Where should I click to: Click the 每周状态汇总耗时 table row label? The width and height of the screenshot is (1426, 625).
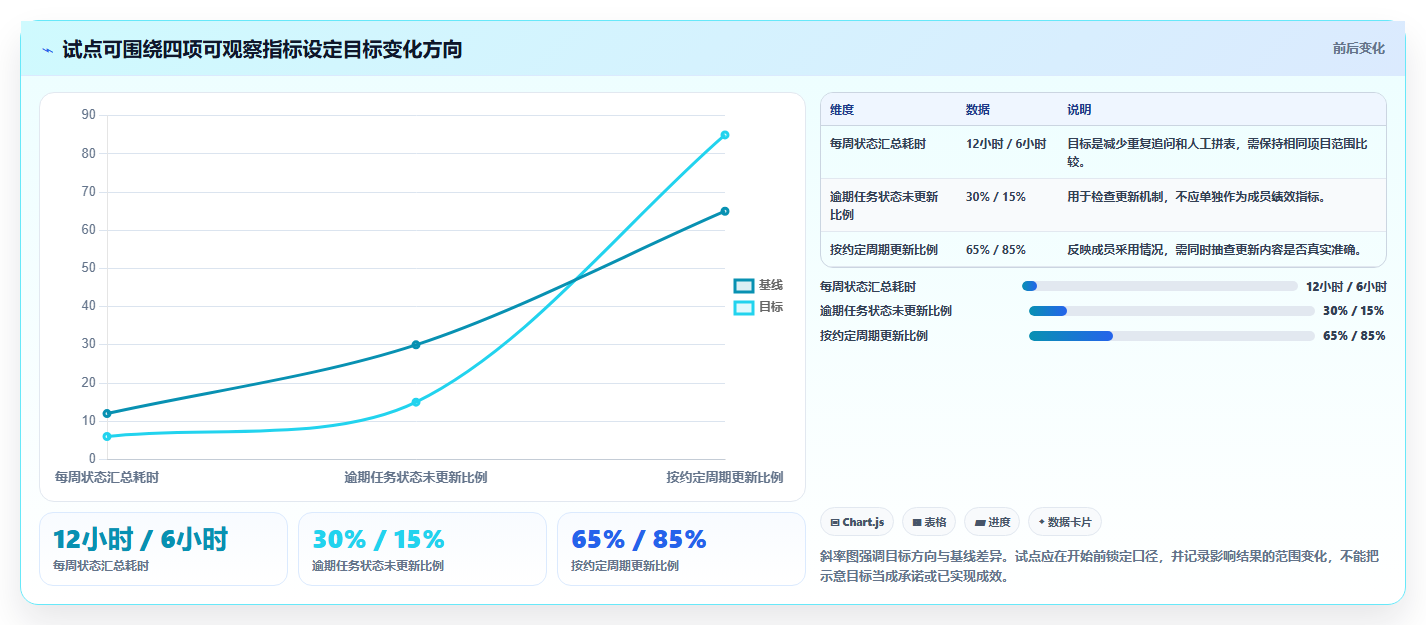click(x=878, y=144)
